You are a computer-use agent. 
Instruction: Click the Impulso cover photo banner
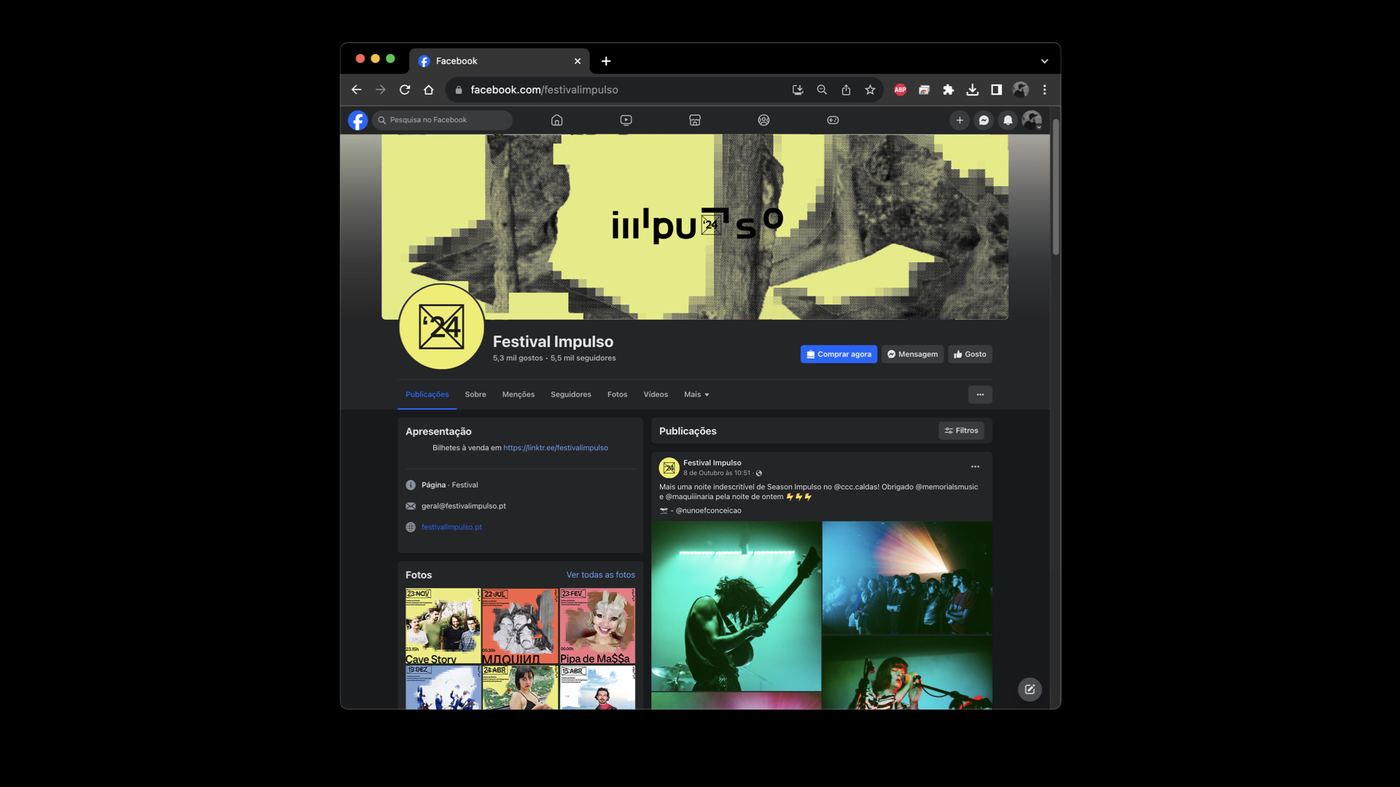pyautogui.click(x=695, y=227)
